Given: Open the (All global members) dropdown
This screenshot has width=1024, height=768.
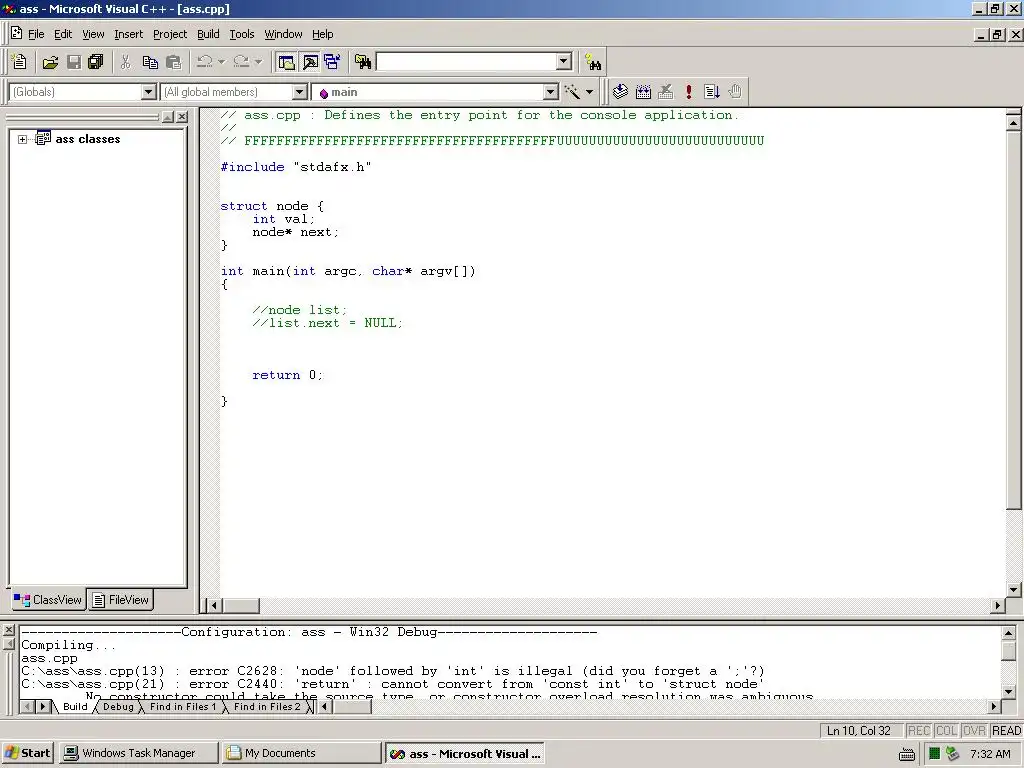Looking at the screenshot, I should [x=300, y=92].
